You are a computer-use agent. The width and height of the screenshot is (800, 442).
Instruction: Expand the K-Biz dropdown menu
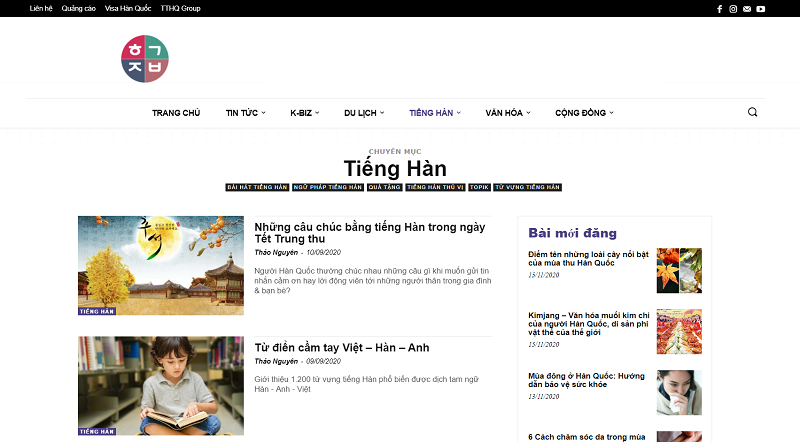pyautogui.click(x=306, y=113)
